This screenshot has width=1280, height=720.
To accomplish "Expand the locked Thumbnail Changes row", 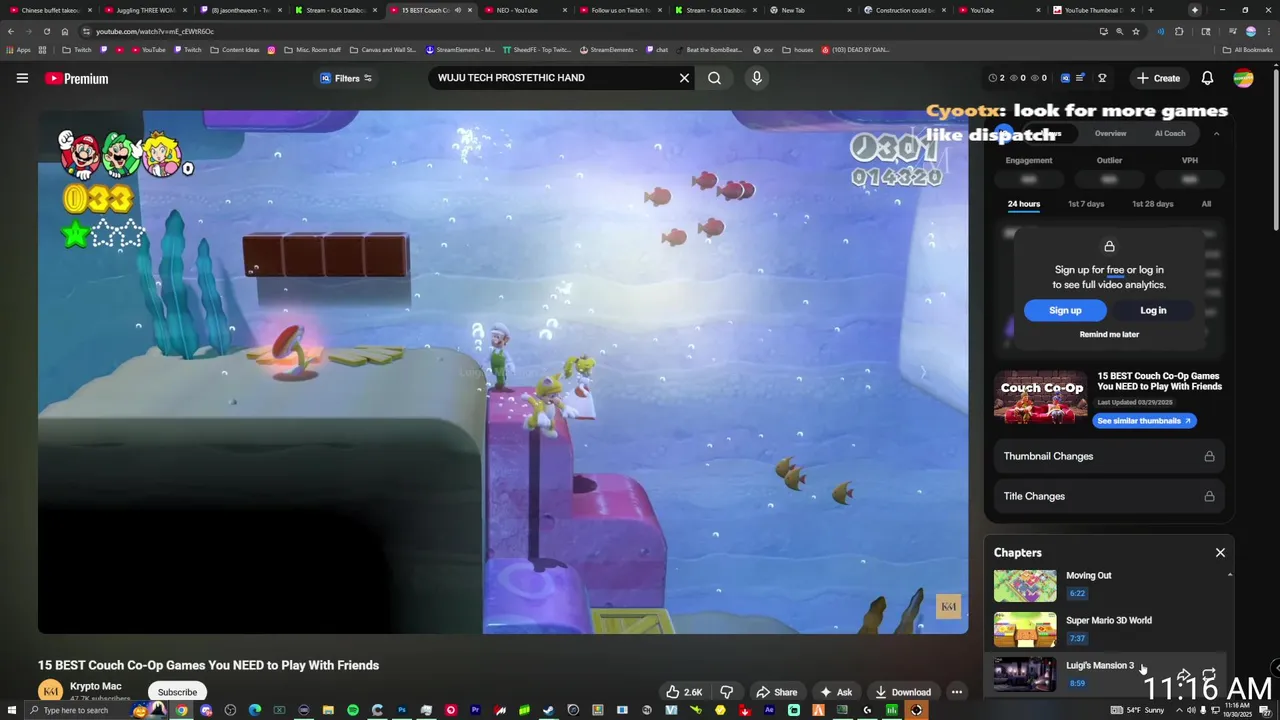I will tap(1109, 456).
